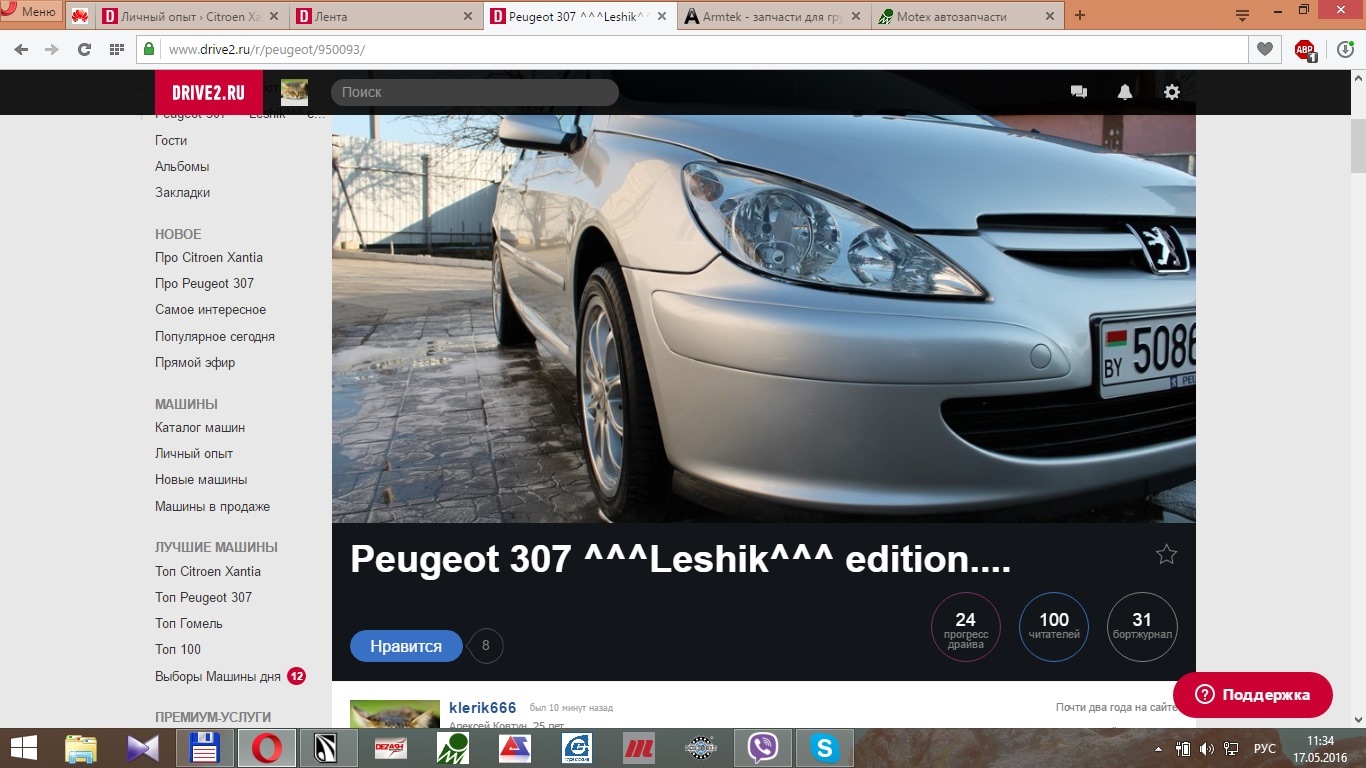Open the Opera Меню button

[x=30, y=12]
